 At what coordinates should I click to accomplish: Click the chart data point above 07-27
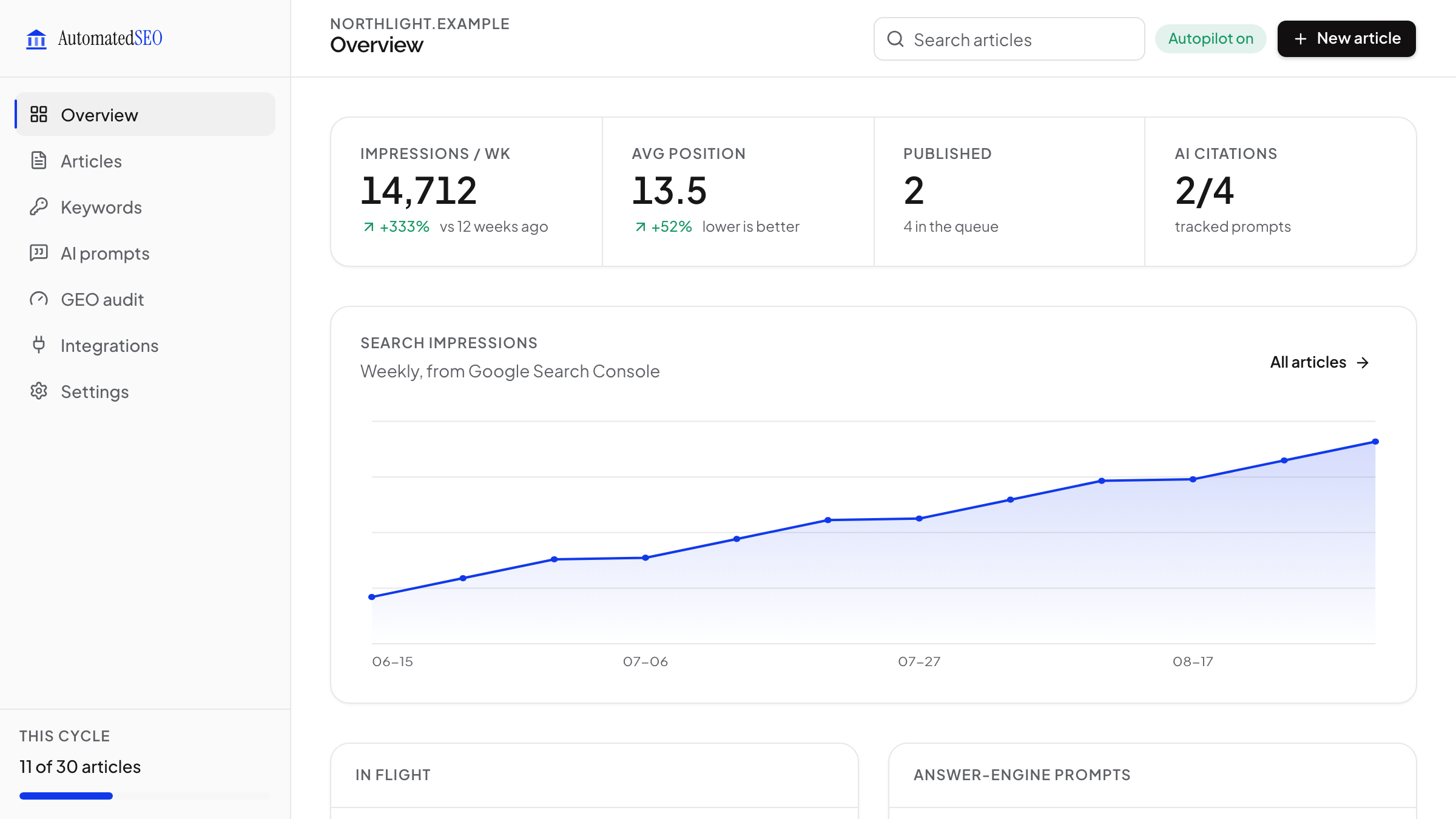(919, 519)
